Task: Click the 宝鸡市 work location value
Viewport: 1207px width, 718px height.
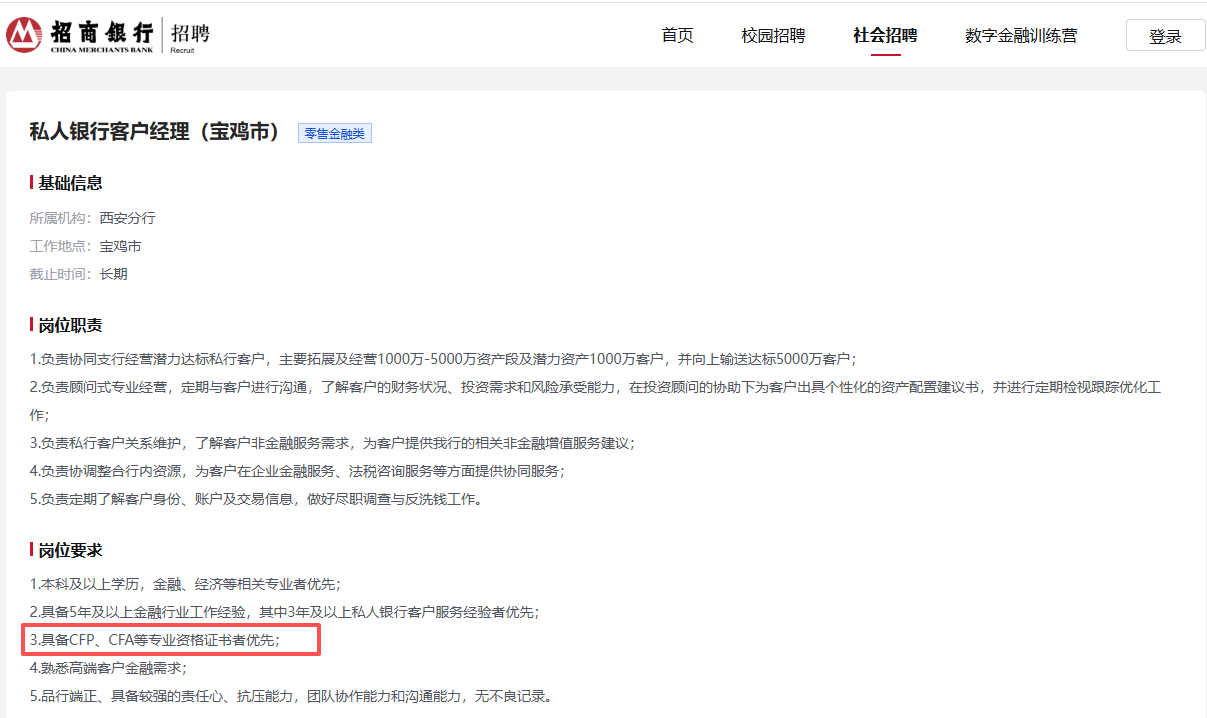Action: pos(120,246)
